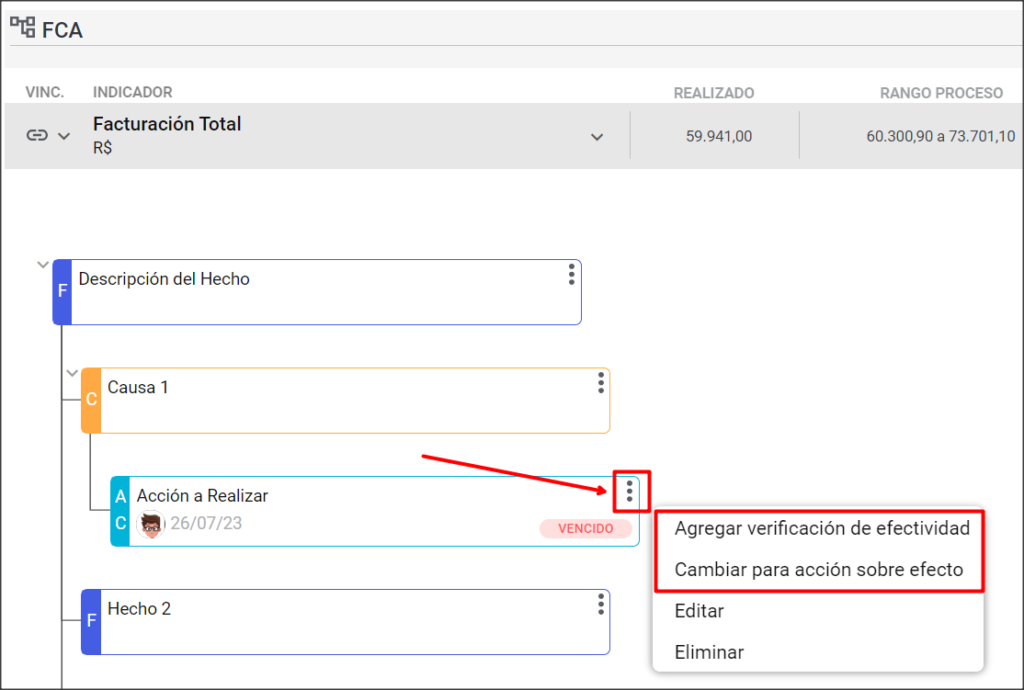
Task: Open the Facturación Total indicator dropdown arrow
Action: pyautogui.click(x=597, y=137)
